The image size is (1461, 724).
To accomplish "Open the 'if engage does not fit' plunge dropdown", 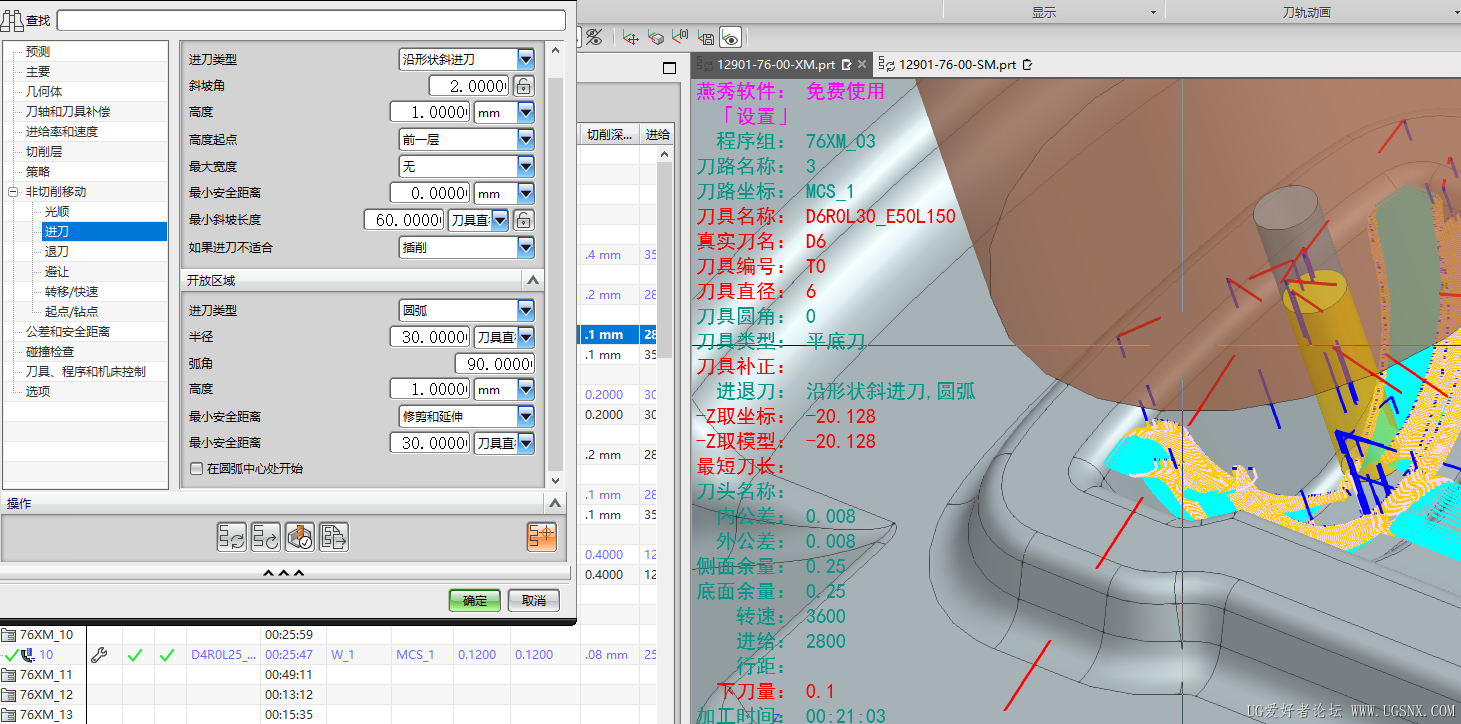I will pos(525,247).
